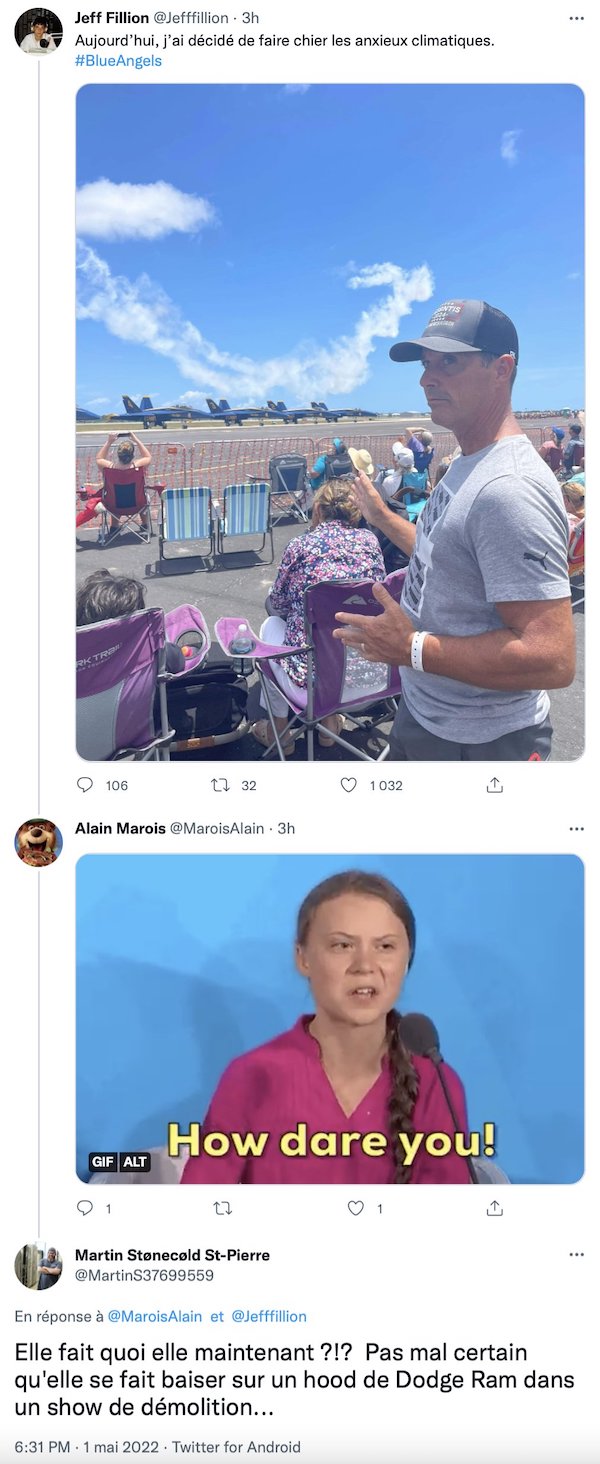Screen dimensions: 600x1464
Task: Open @Jefffillion mention in reply header
Action: 269,1316
